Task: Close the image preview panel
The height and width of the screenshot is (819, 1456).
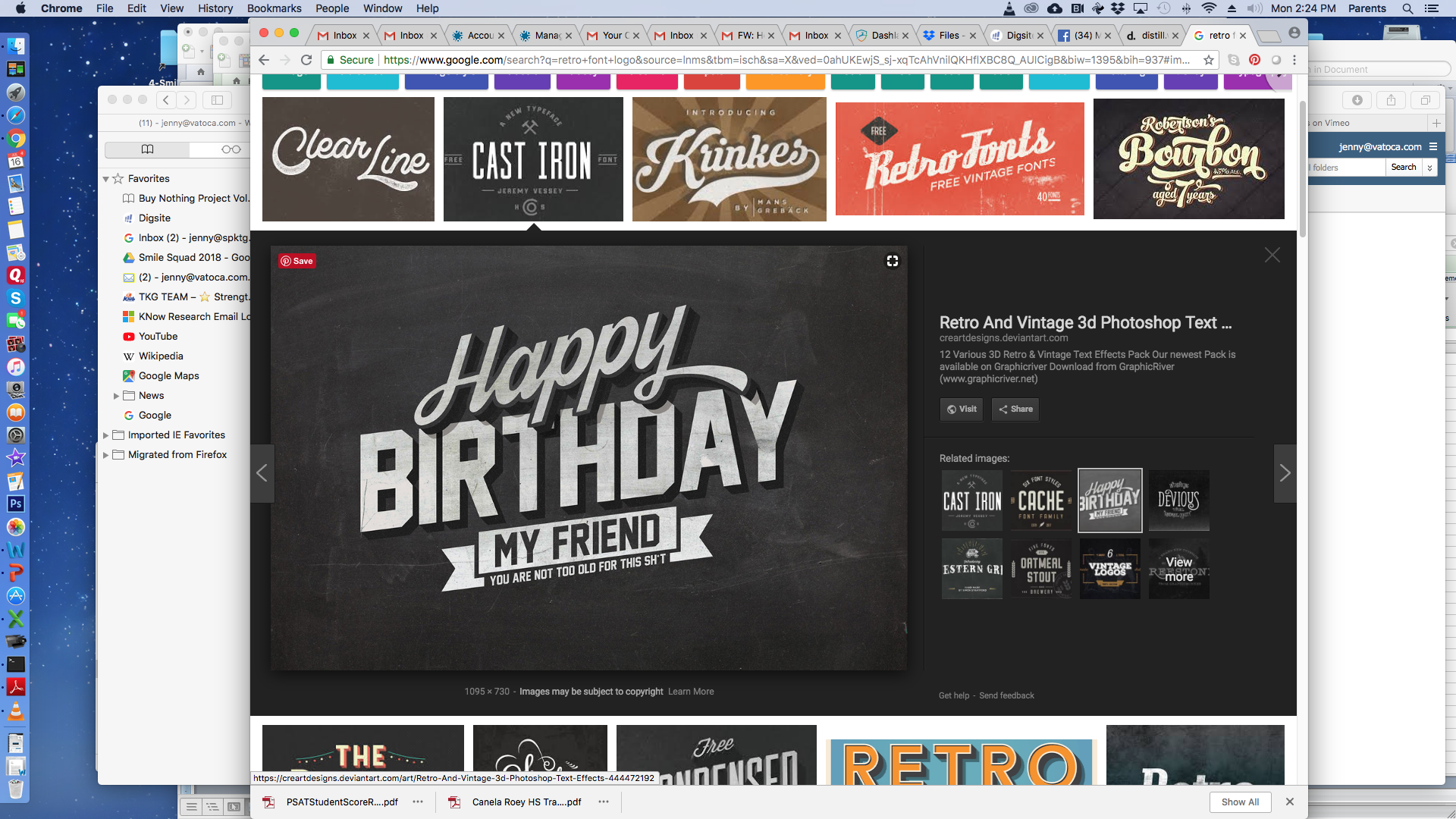Action: [1272, 256]
